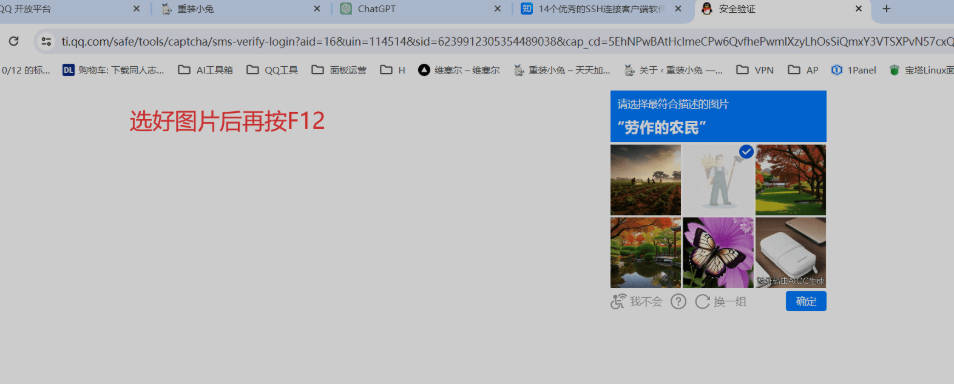
Task: Click the 确定 confirm button
Action: pyautogui.click(x=806, y=301)
